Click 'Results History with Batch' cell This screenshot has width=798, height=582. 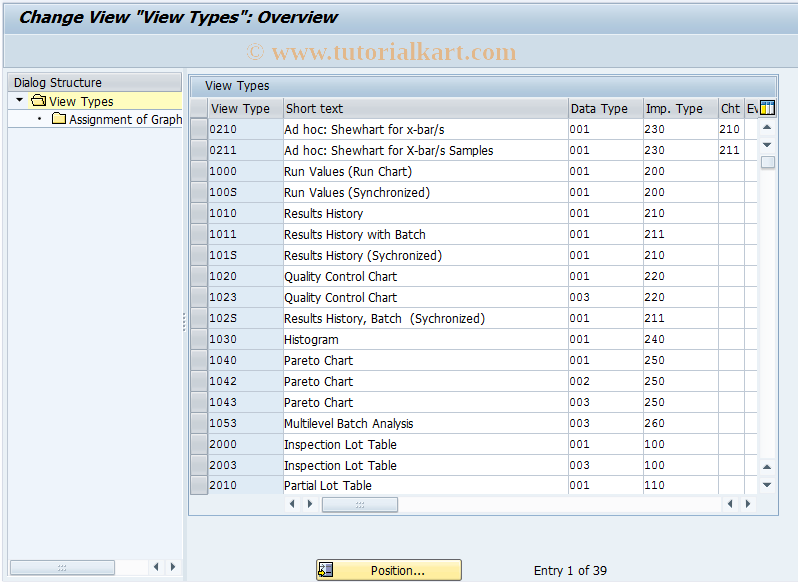point(425,234)
